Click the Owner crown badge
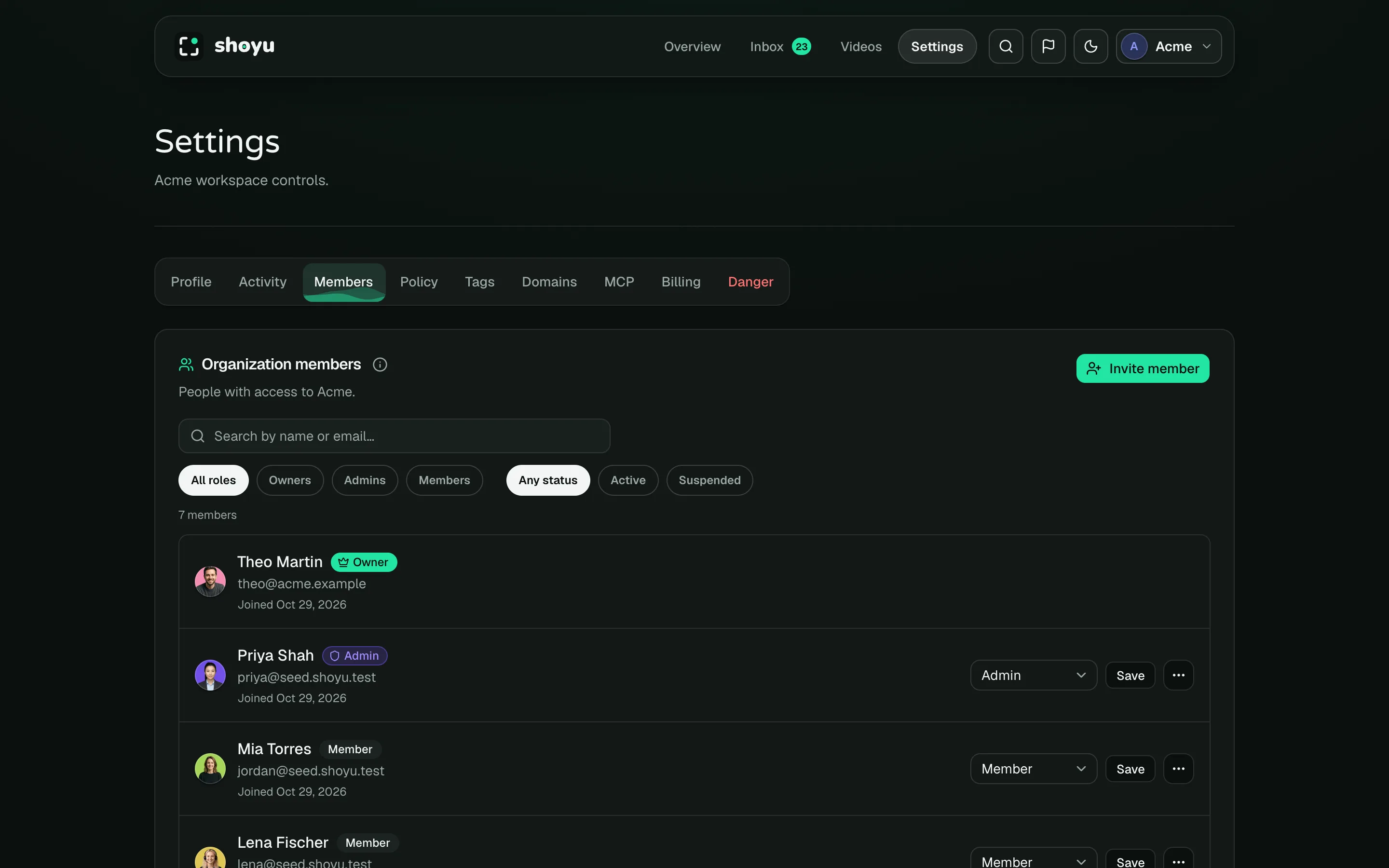 [x=364, y=562]
